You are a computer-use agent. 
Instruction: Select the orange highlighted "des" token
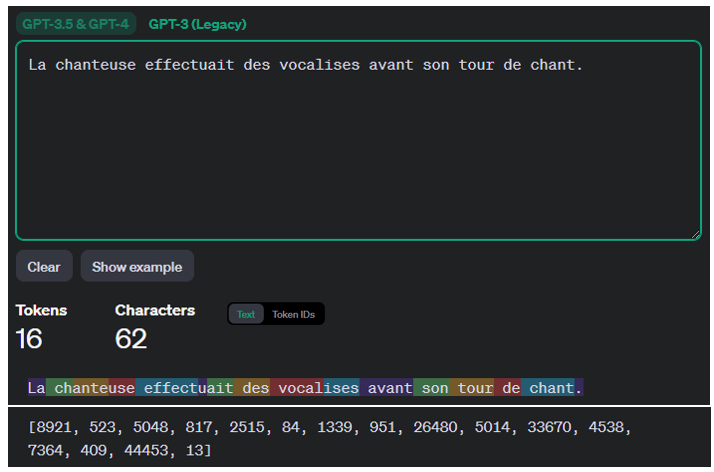(254, 388)
